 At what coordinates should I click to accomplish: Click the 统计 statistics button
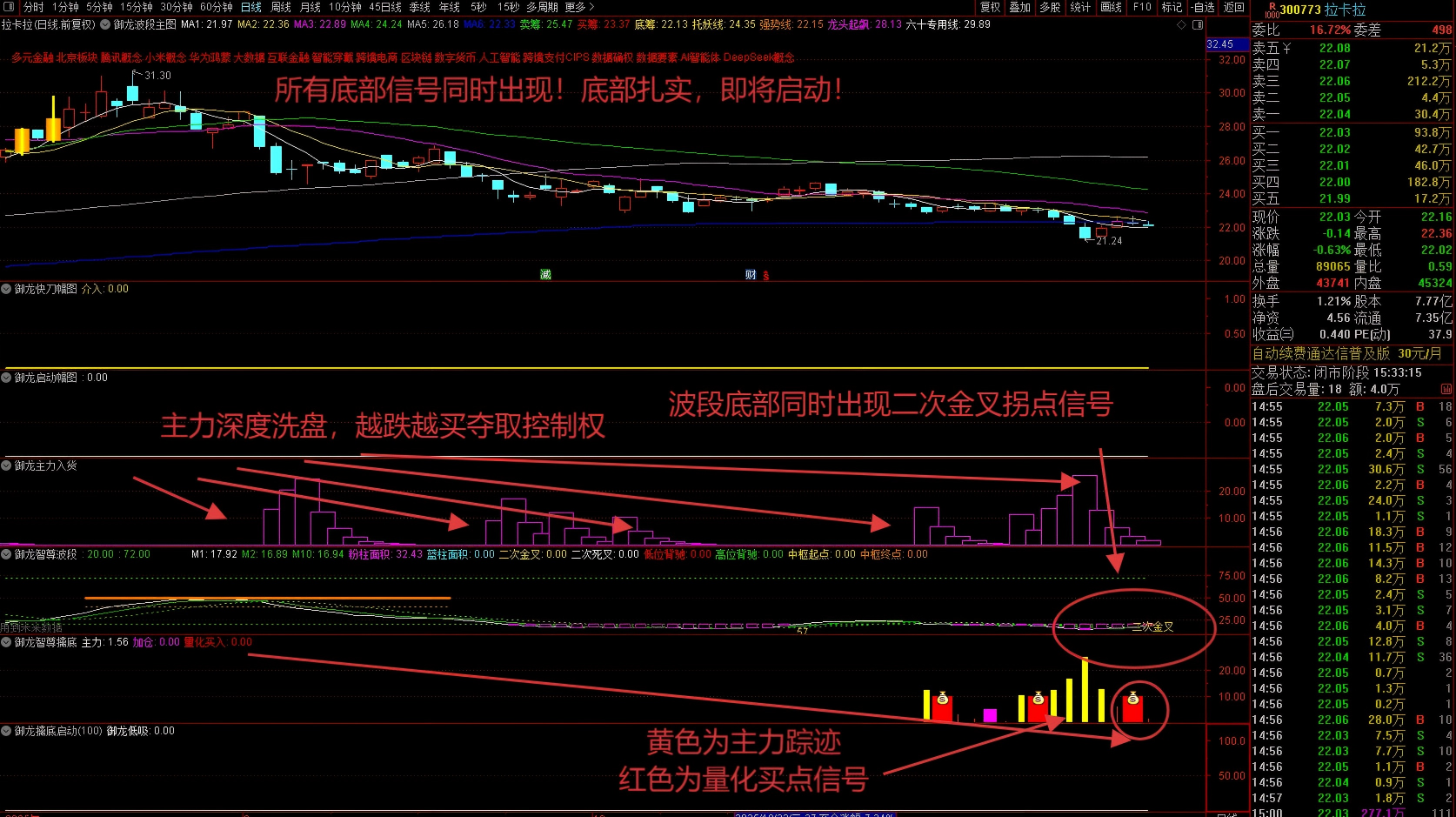tap(1080, 7)
